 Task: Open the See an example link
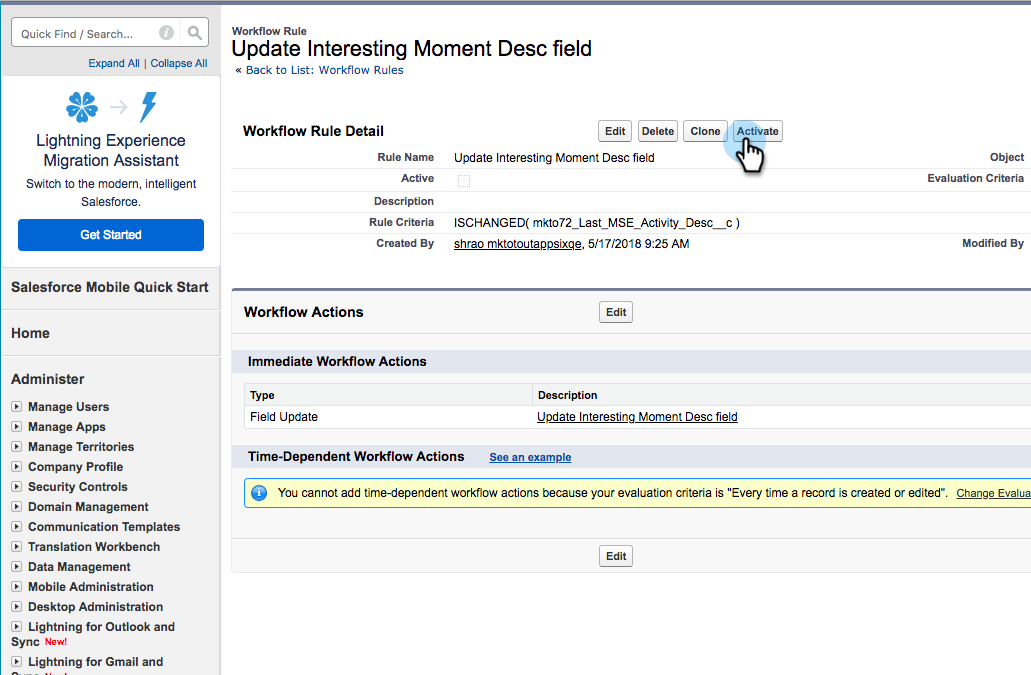(530, 457)
